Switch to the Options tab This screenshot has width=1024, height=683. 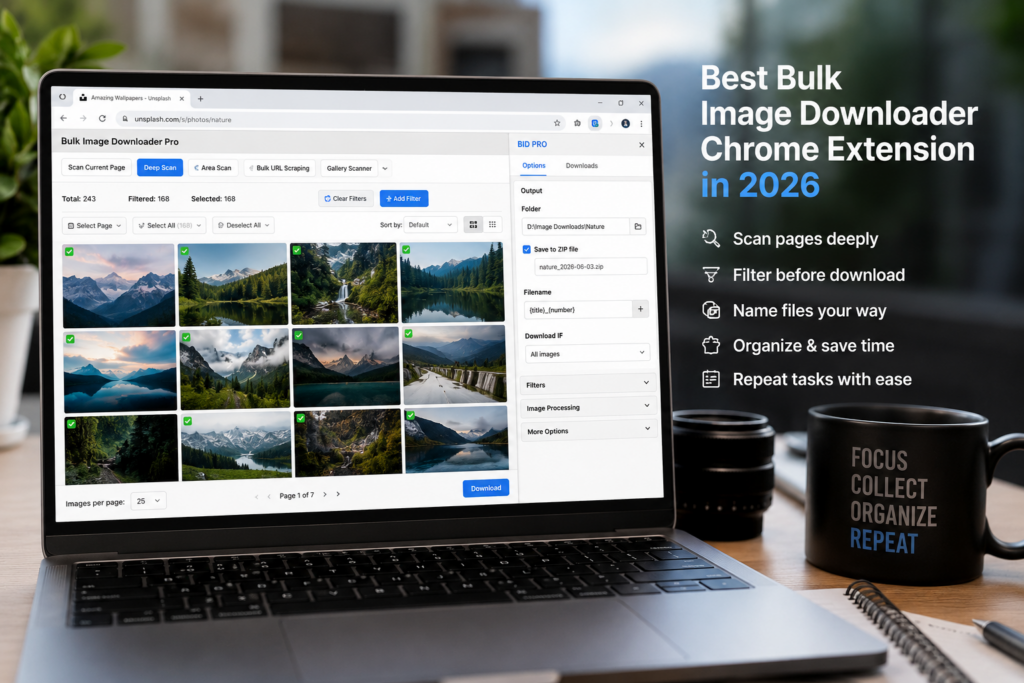click(534, 166)
